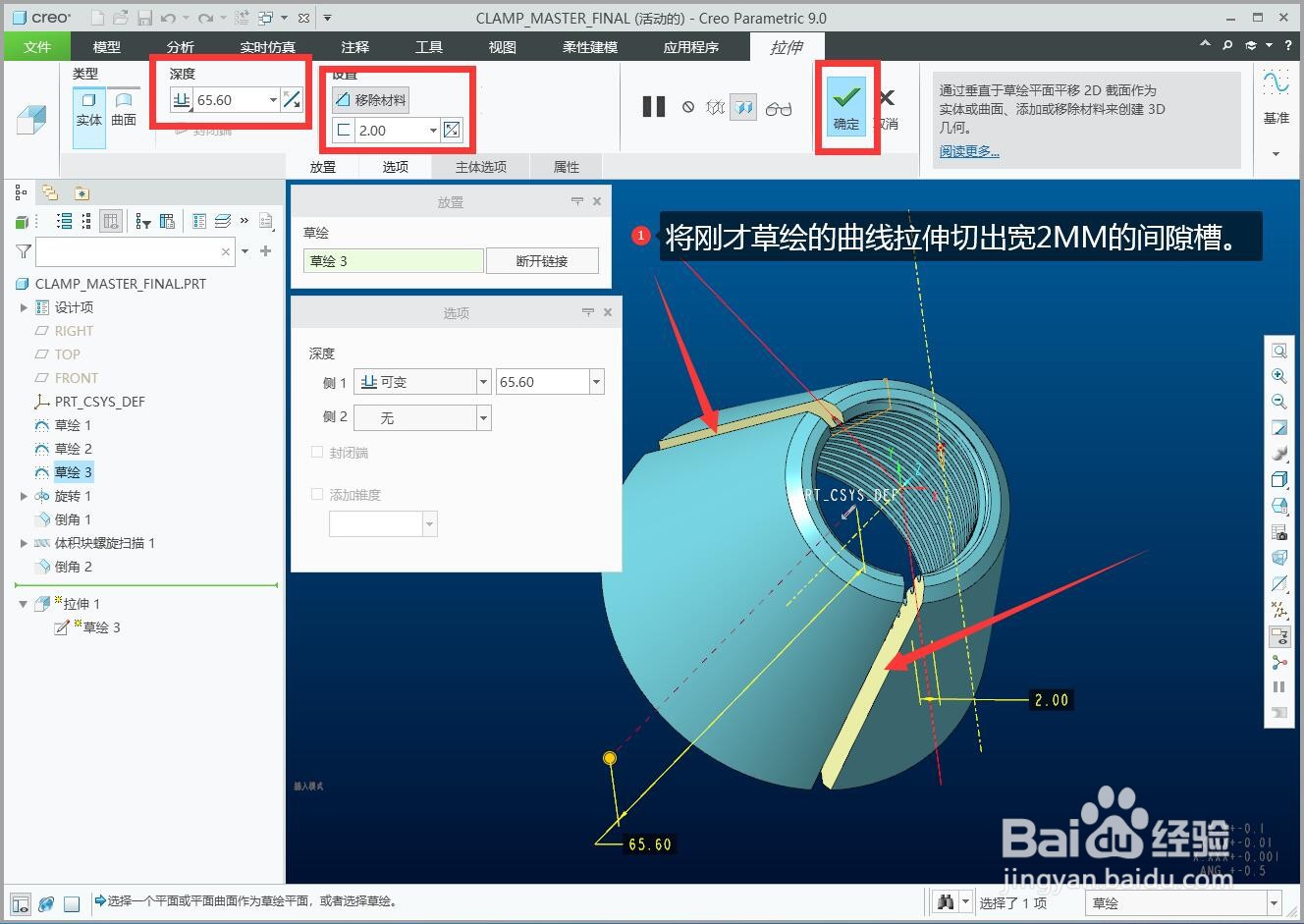1304x924 pixels.
Task: Select 草绘 1 in the model tree
Action: point(73,425)
